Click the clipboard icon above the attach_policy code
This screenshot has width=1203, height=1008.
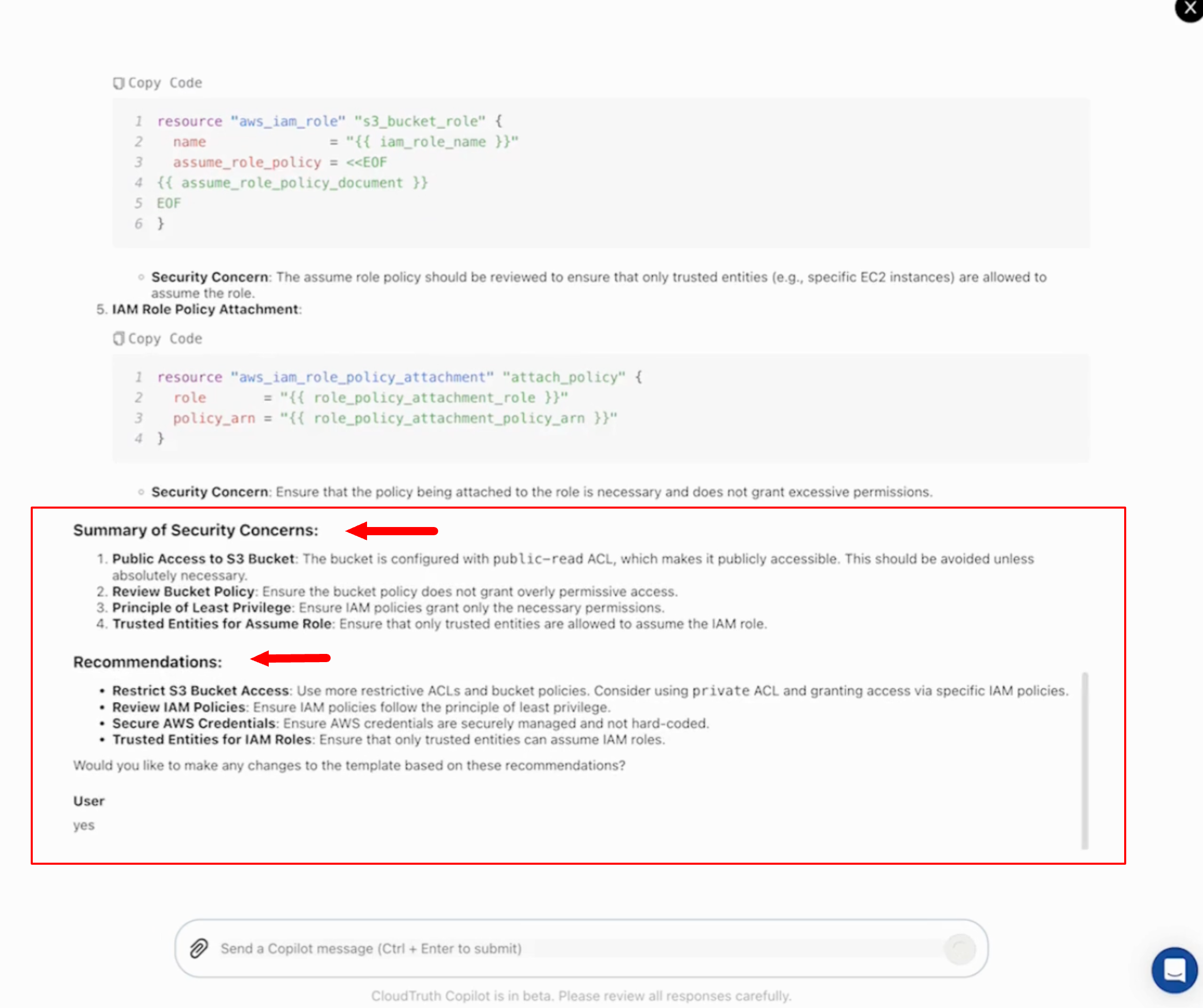(x=119, y=339)
